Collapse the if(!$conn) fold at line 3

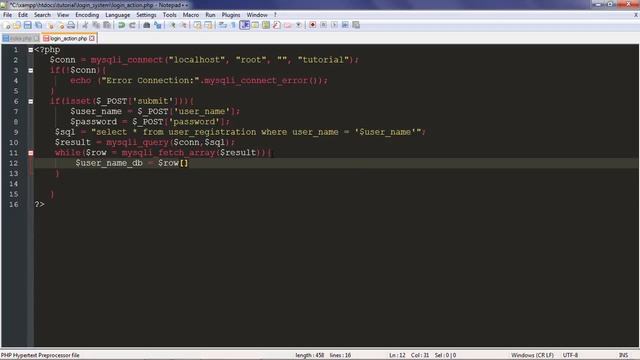(31, 70)
